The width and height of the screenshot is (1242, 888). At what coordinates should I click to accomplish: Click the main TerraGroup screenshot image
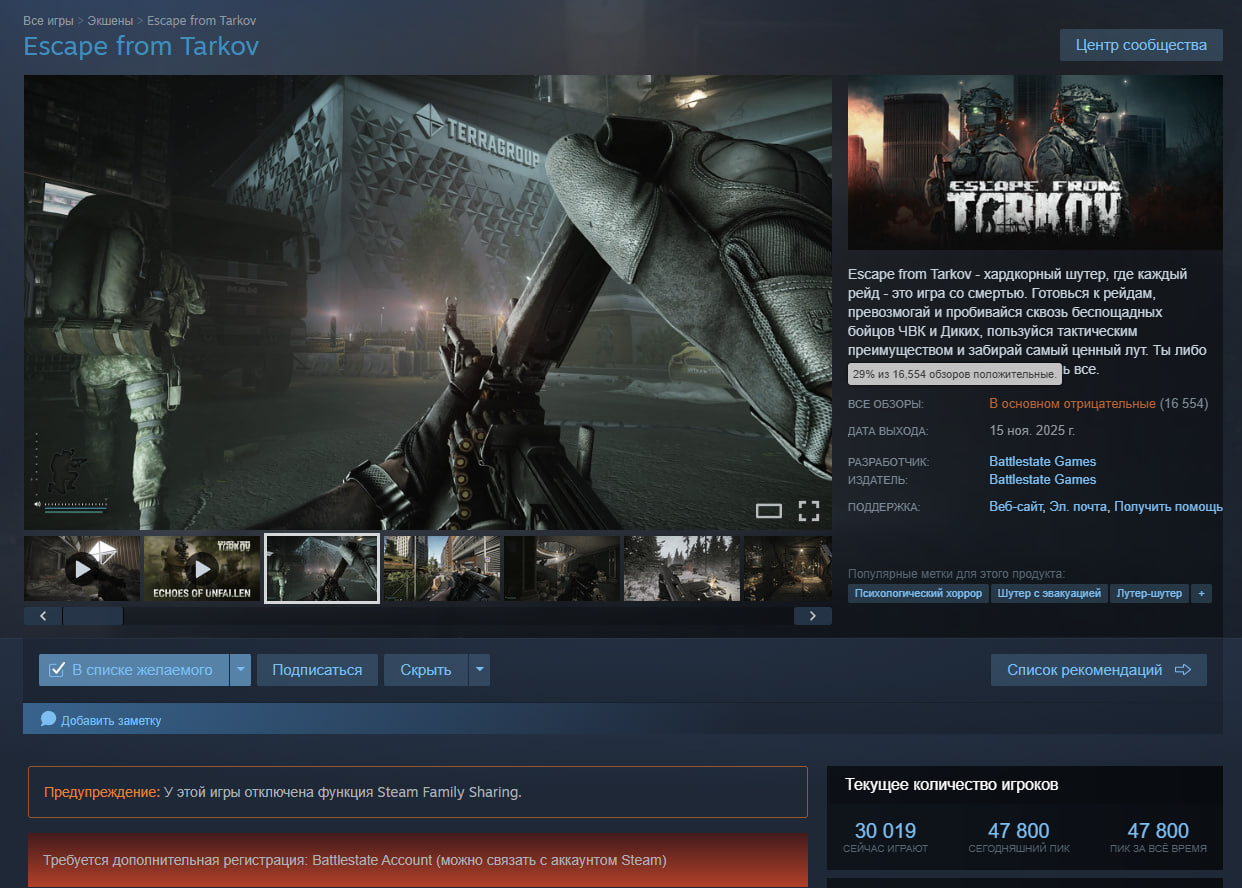428,302
